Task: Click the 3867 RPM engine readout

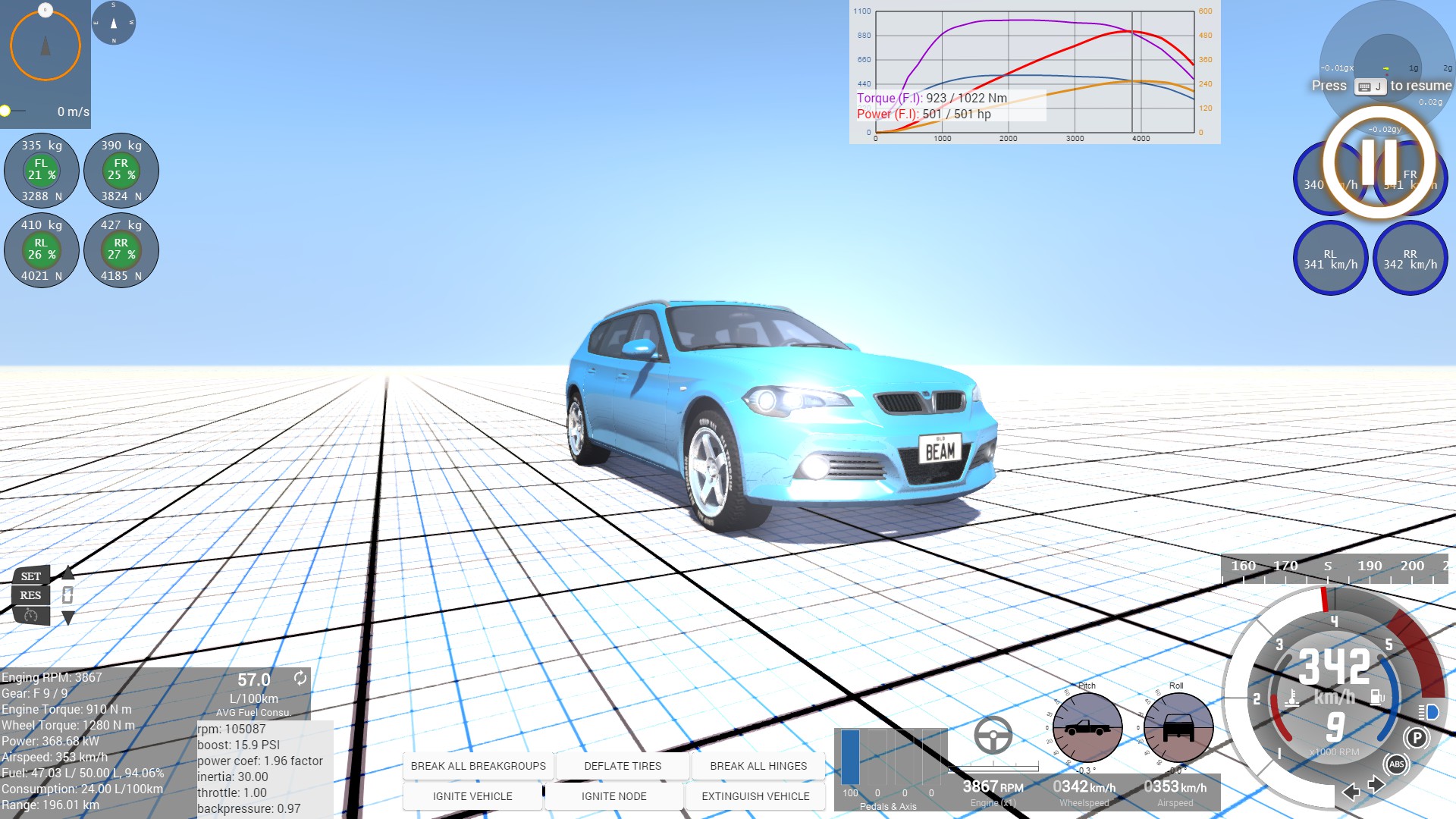Action: 993,787
